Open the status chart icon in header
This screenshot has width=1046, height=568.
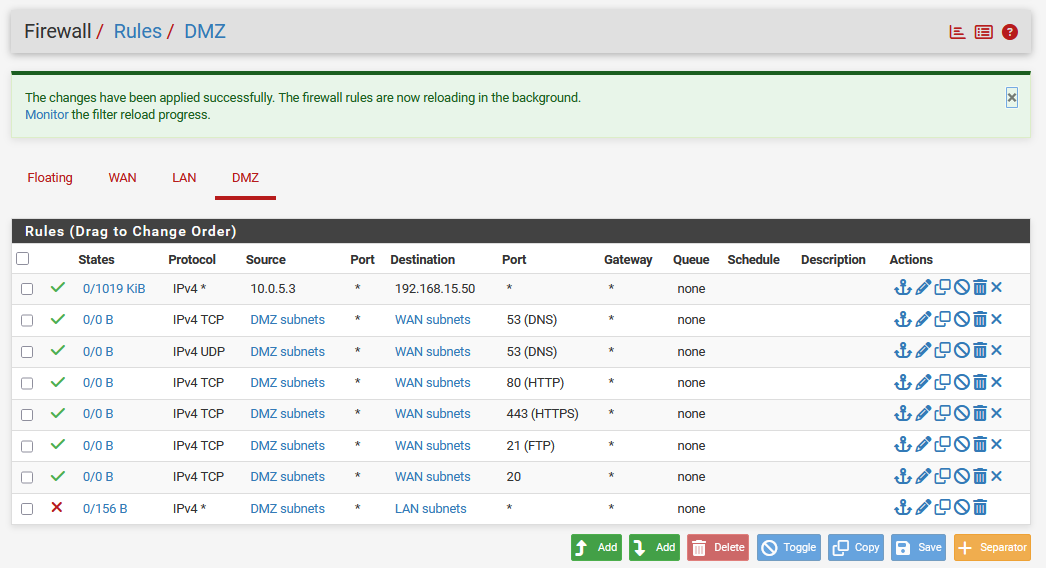[x=957, y=32]
